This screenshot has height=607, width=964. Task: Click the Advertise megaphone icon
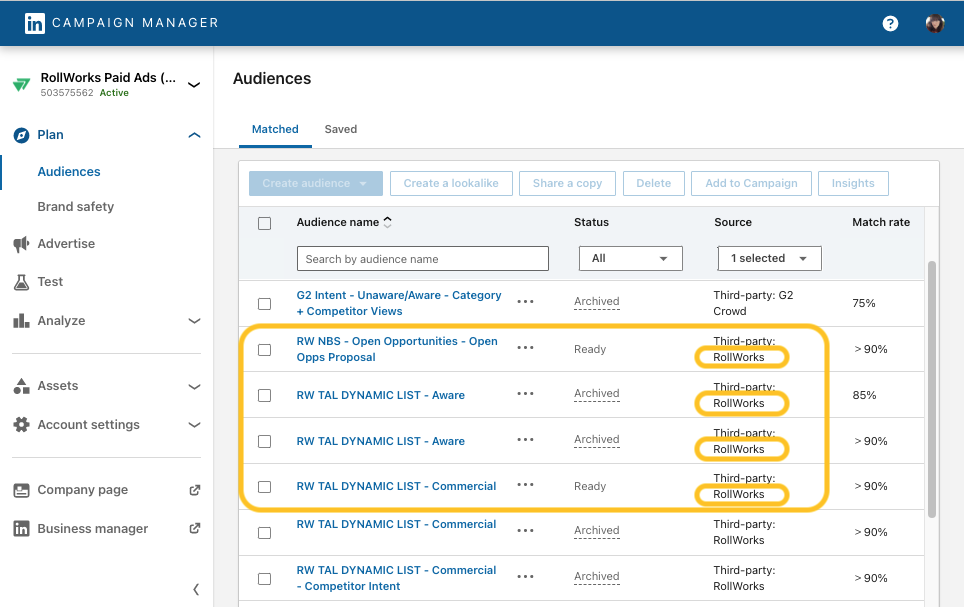(21, 244)
